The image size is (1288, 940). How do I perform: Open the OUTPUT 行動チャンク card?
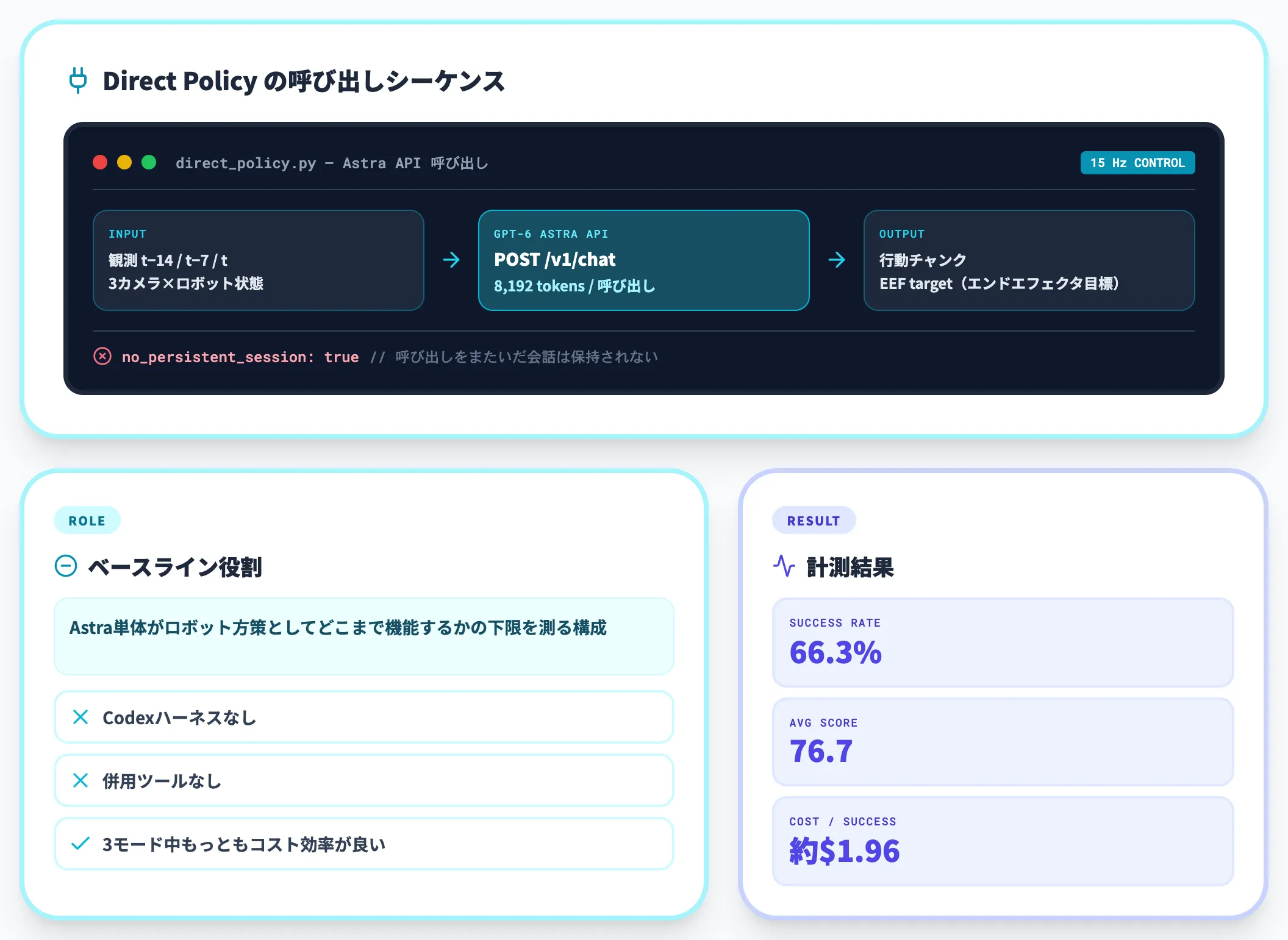pyautogui.click(x=1029, y=260)
